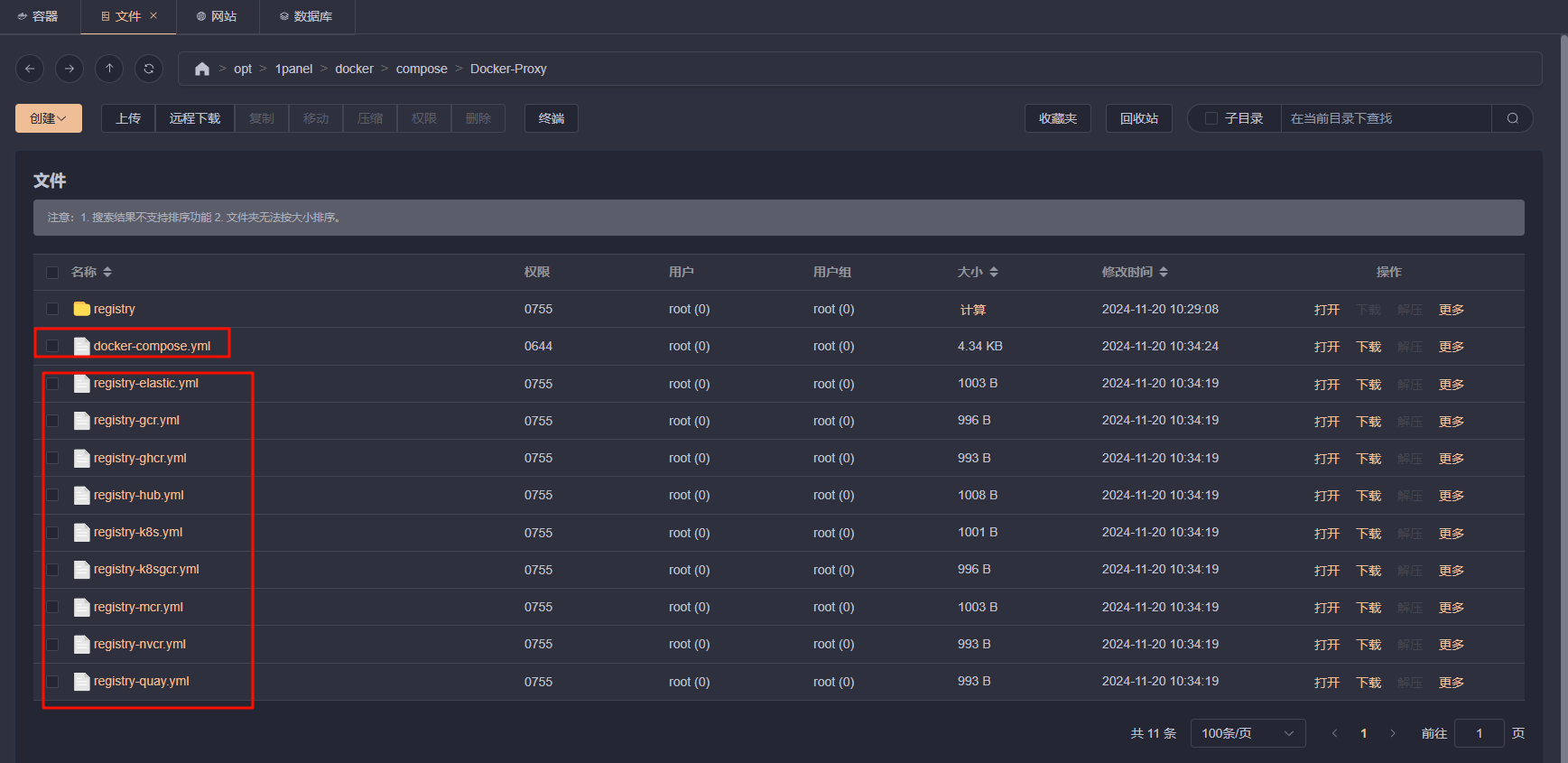Close the 文件 tab

point(153,16)
